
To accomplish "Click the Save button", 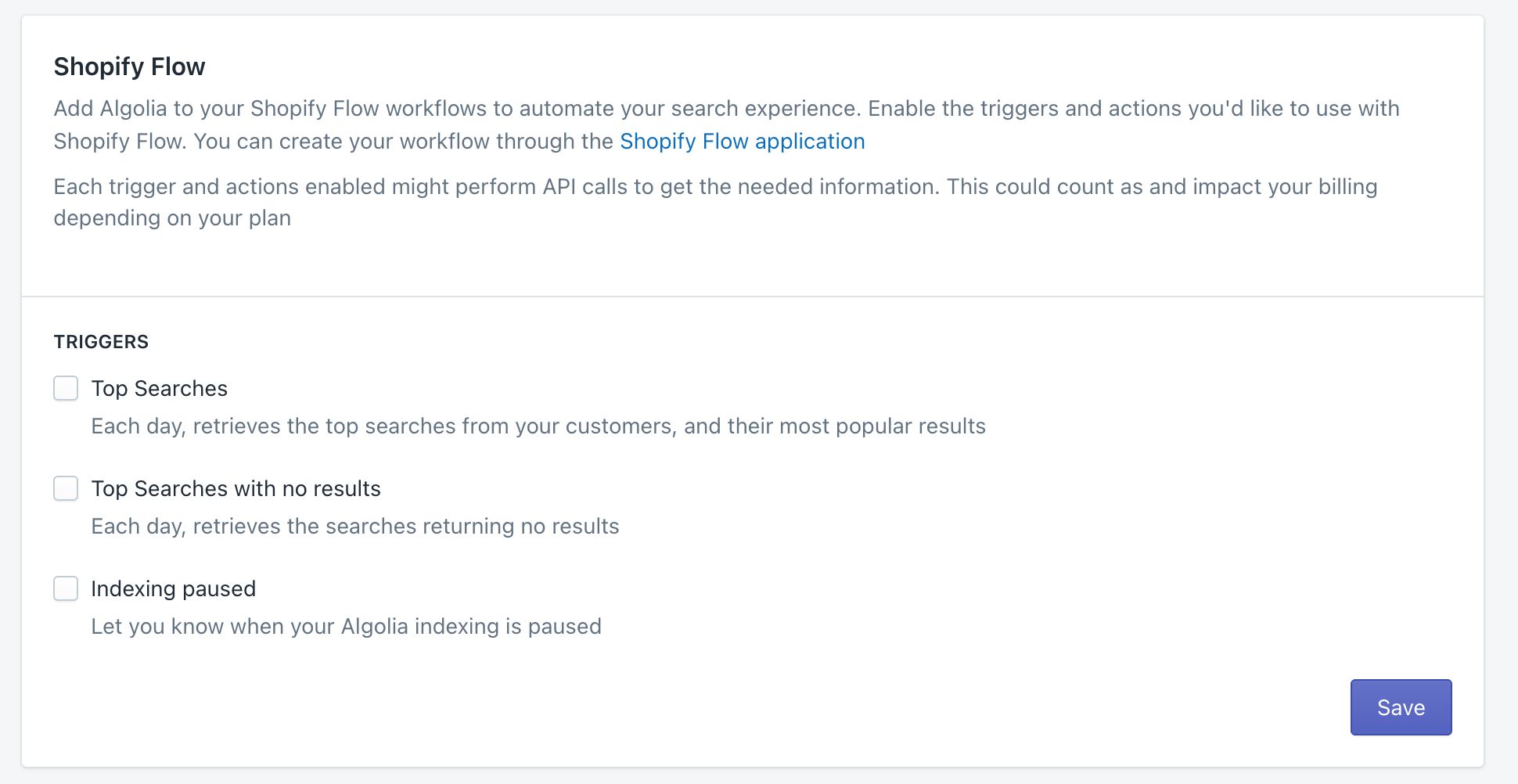I will (x=1400, y=707).
